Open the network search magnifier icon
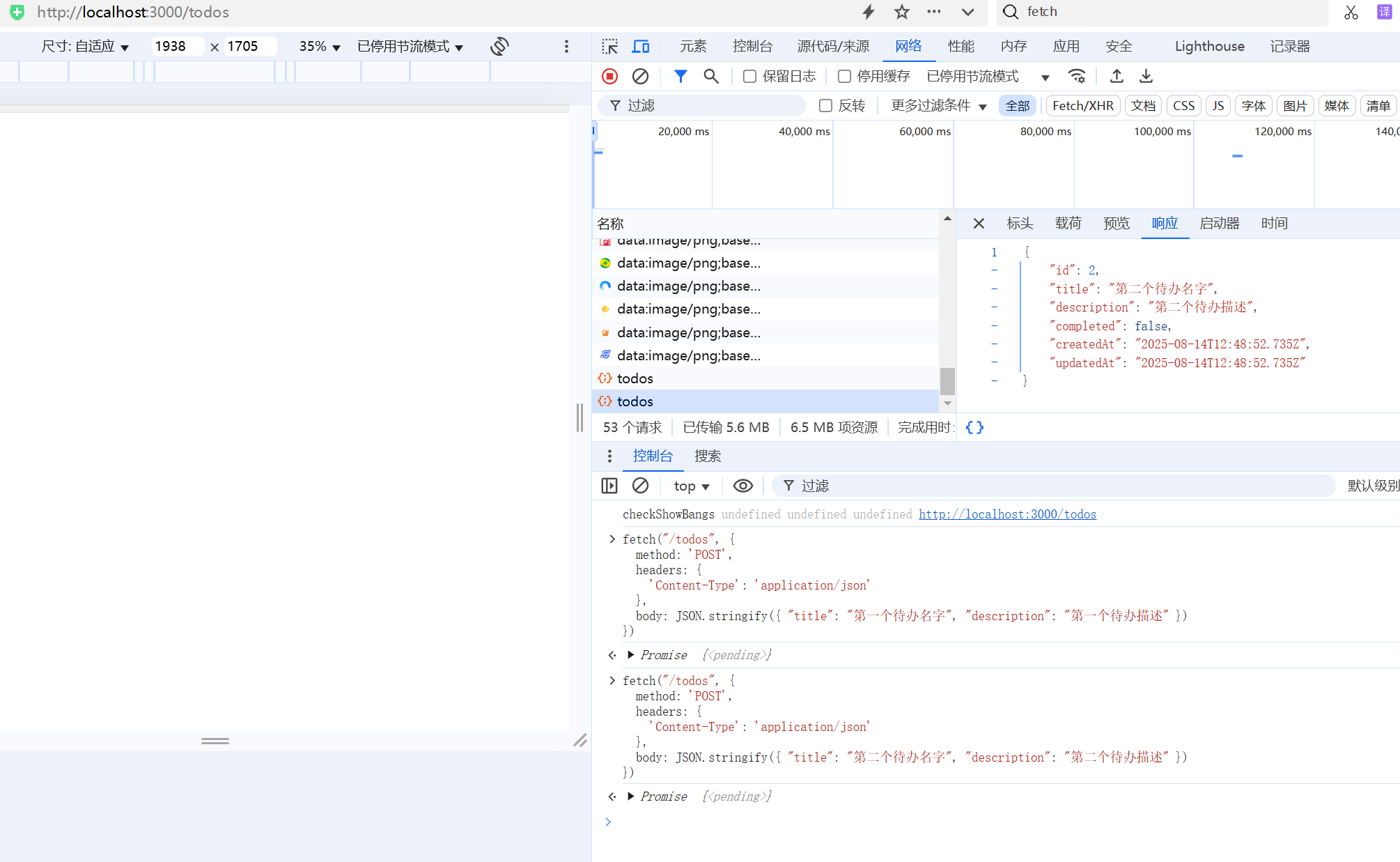The width and height of the screenshot is (1400, 862). click(x=710, y=77)
